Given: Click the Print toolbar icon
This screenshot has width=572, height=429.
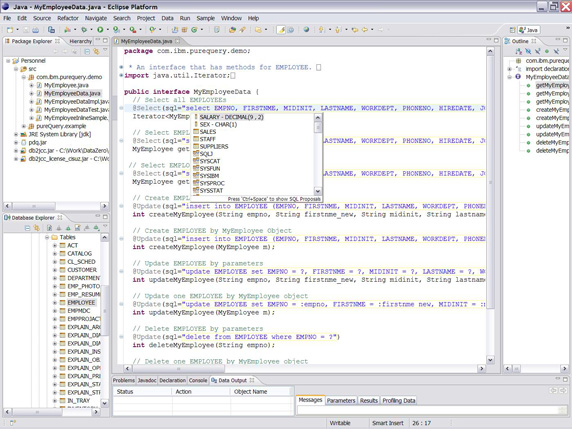Looking at the screenshot, I should 35,30.
